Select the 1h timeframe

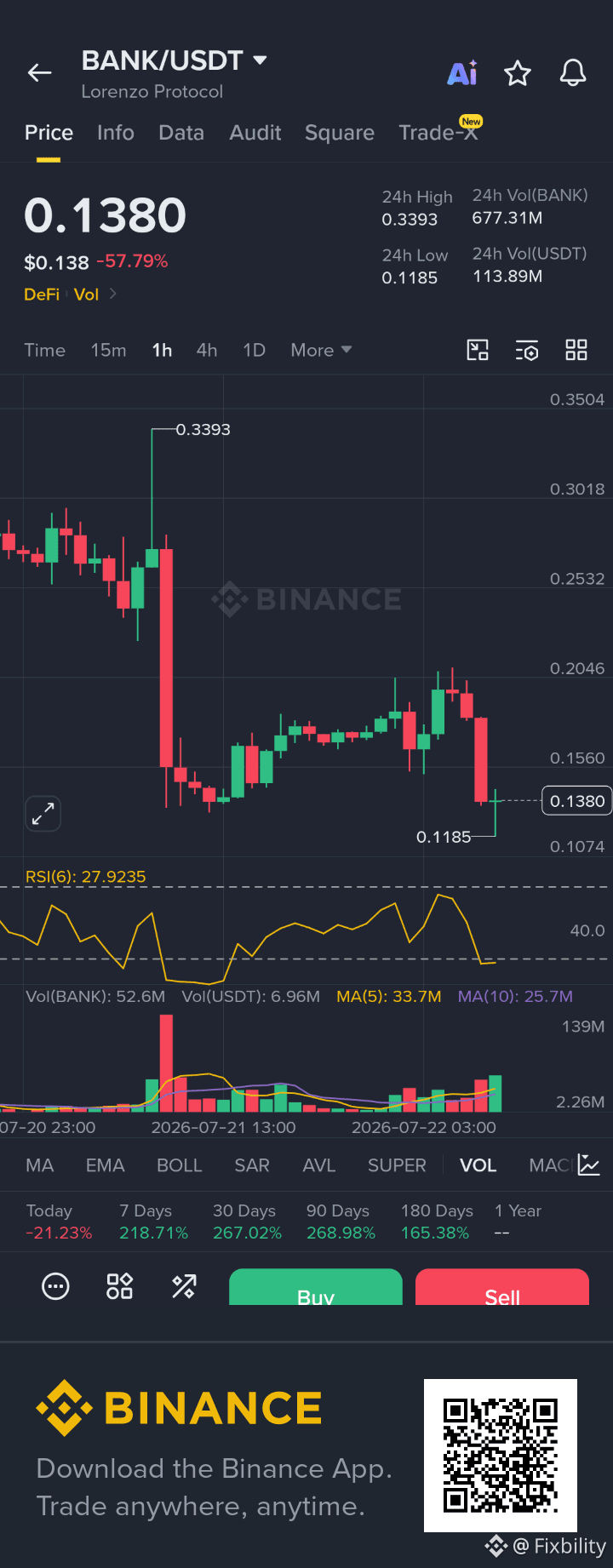click(162, 350)
